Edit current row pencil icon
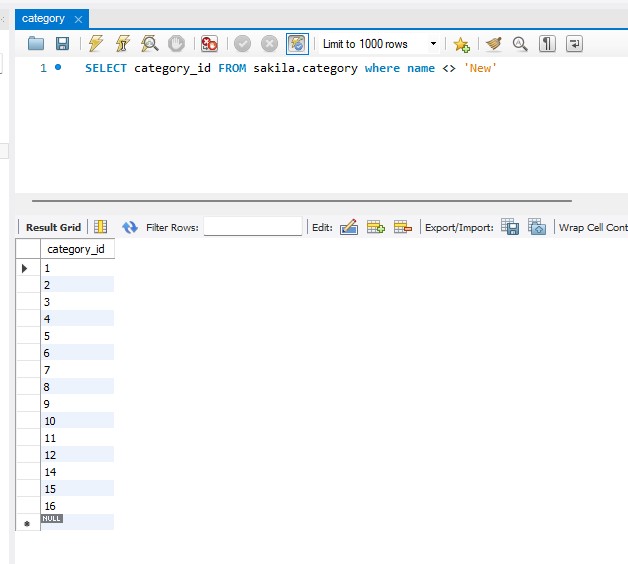Viewport: 628px width, 564px height. click(x=349, y=227)
